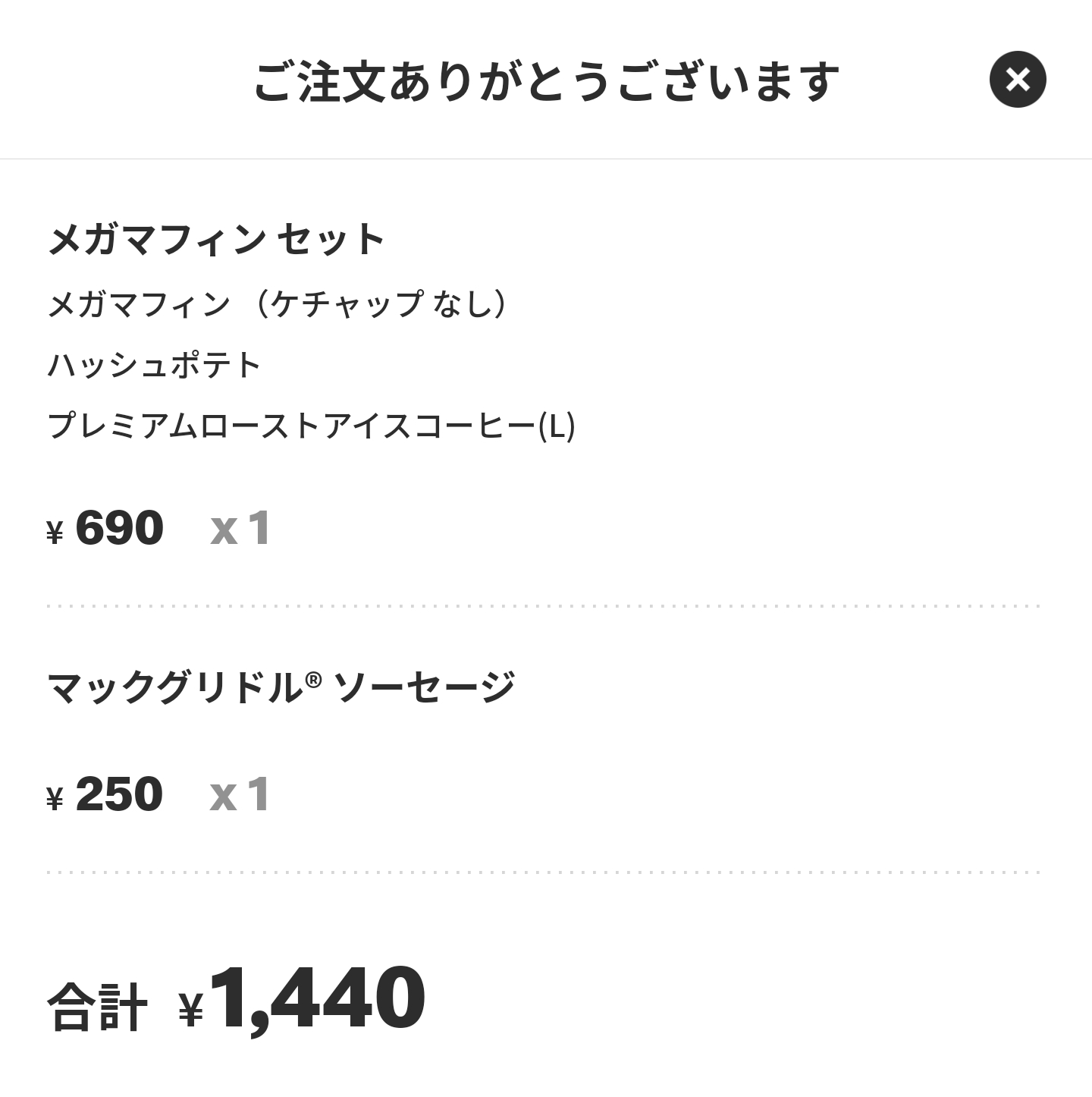The height and width of the screenshot is (1097, 1092).
Task: Tap the 合計 total label
Action: [97, 1008]
